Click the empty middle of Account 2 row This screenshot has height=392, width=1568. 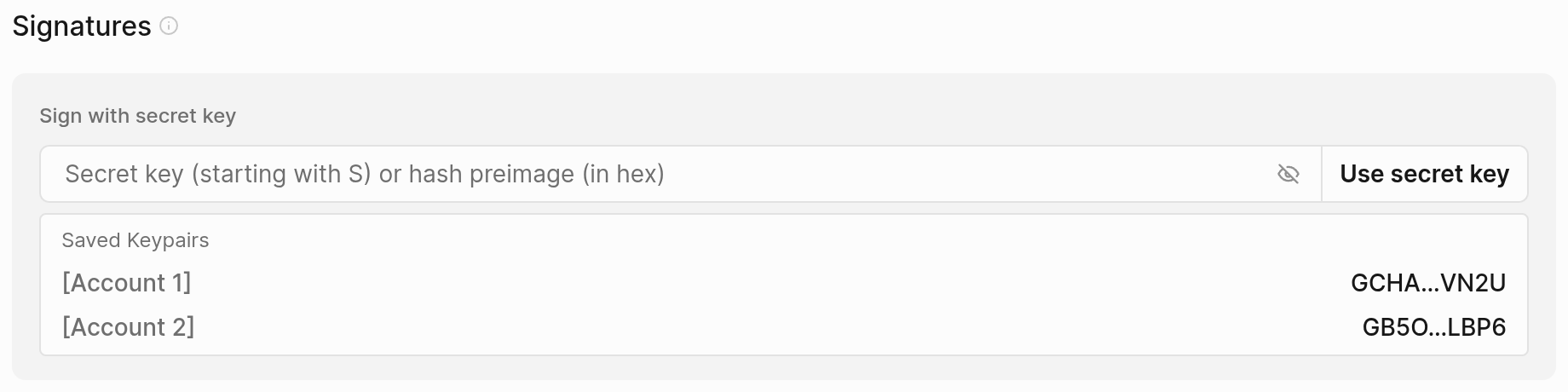tap(767, 327)
